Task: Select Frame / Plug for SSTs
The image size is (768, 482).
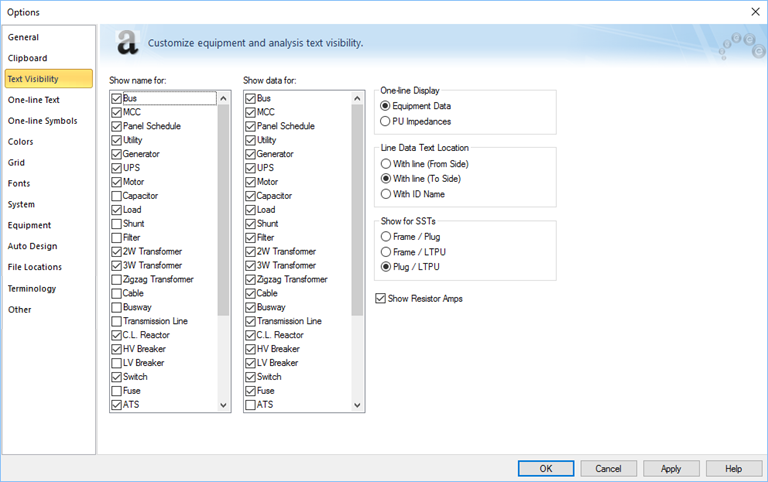Action: pos(386,236)
